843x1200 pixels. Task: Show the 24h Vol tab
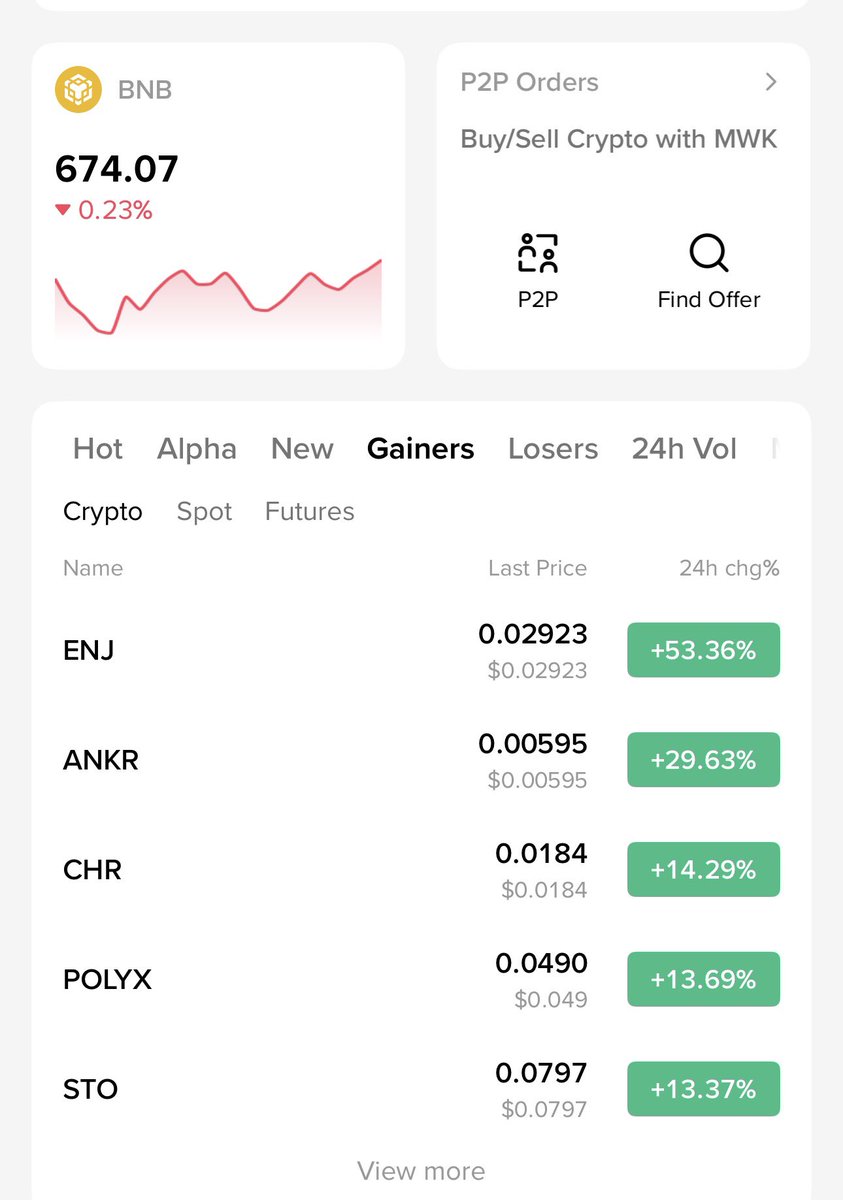684,449
